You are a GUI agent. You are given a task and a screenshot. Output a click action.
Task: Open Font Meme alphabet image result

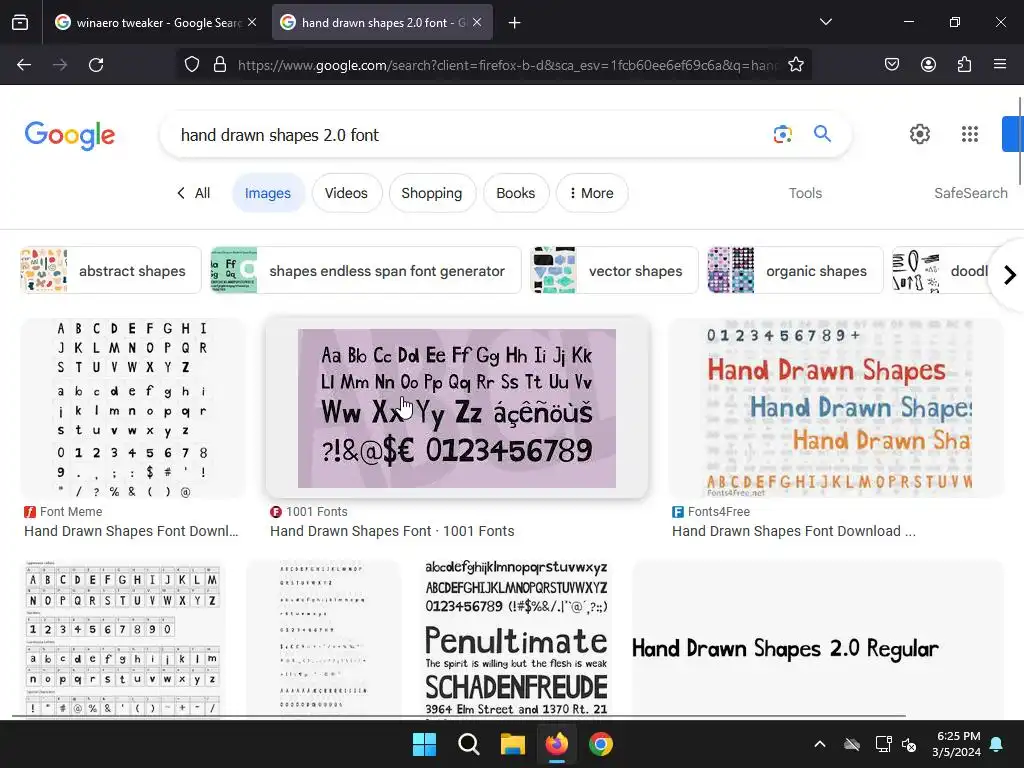click(133, 409)
